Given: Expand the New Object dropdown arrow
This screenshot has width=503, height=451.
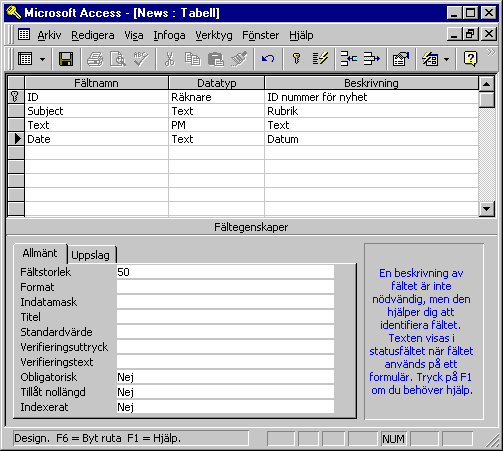Looking at the screenshot, I should (x=447, y=59).
